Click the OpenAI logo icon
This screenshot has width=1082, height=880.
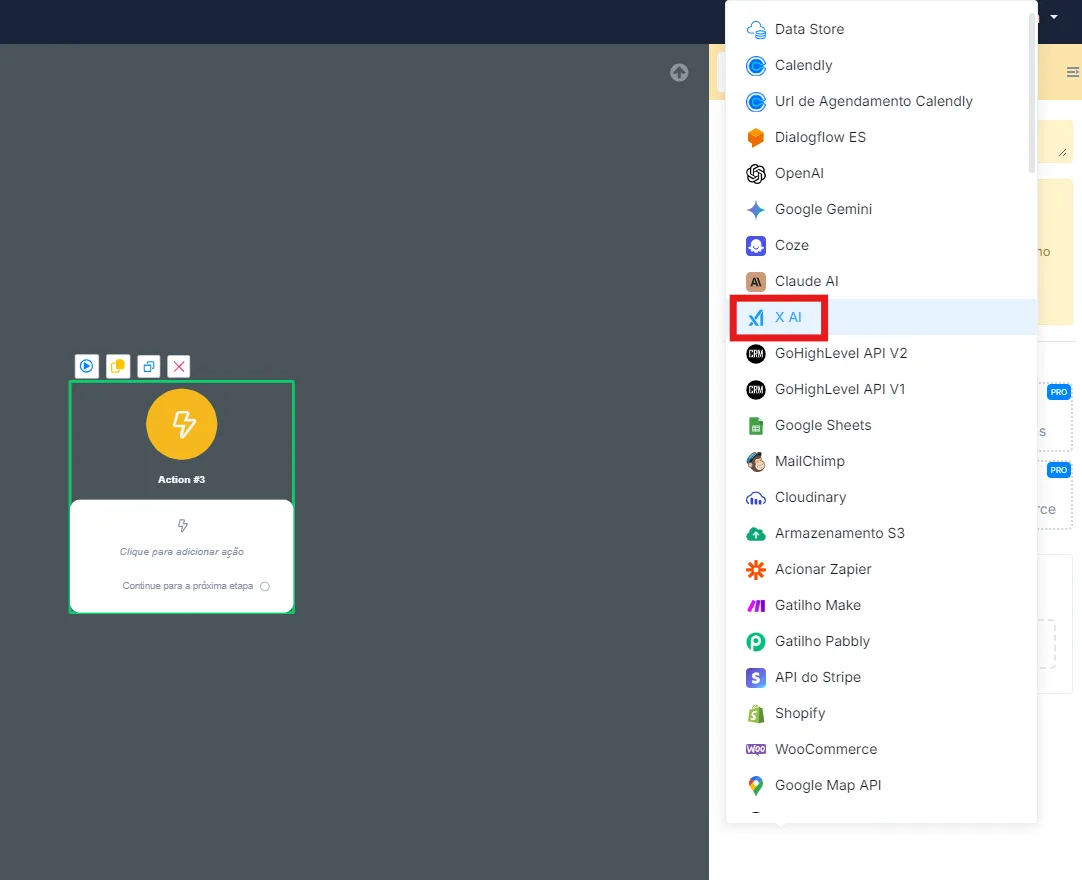(x=756, y=173)
